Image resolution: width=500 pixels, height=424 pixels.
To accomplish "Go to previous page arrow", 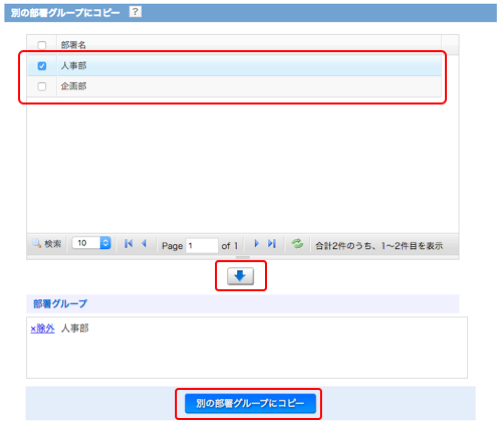I will coord(144,244).
